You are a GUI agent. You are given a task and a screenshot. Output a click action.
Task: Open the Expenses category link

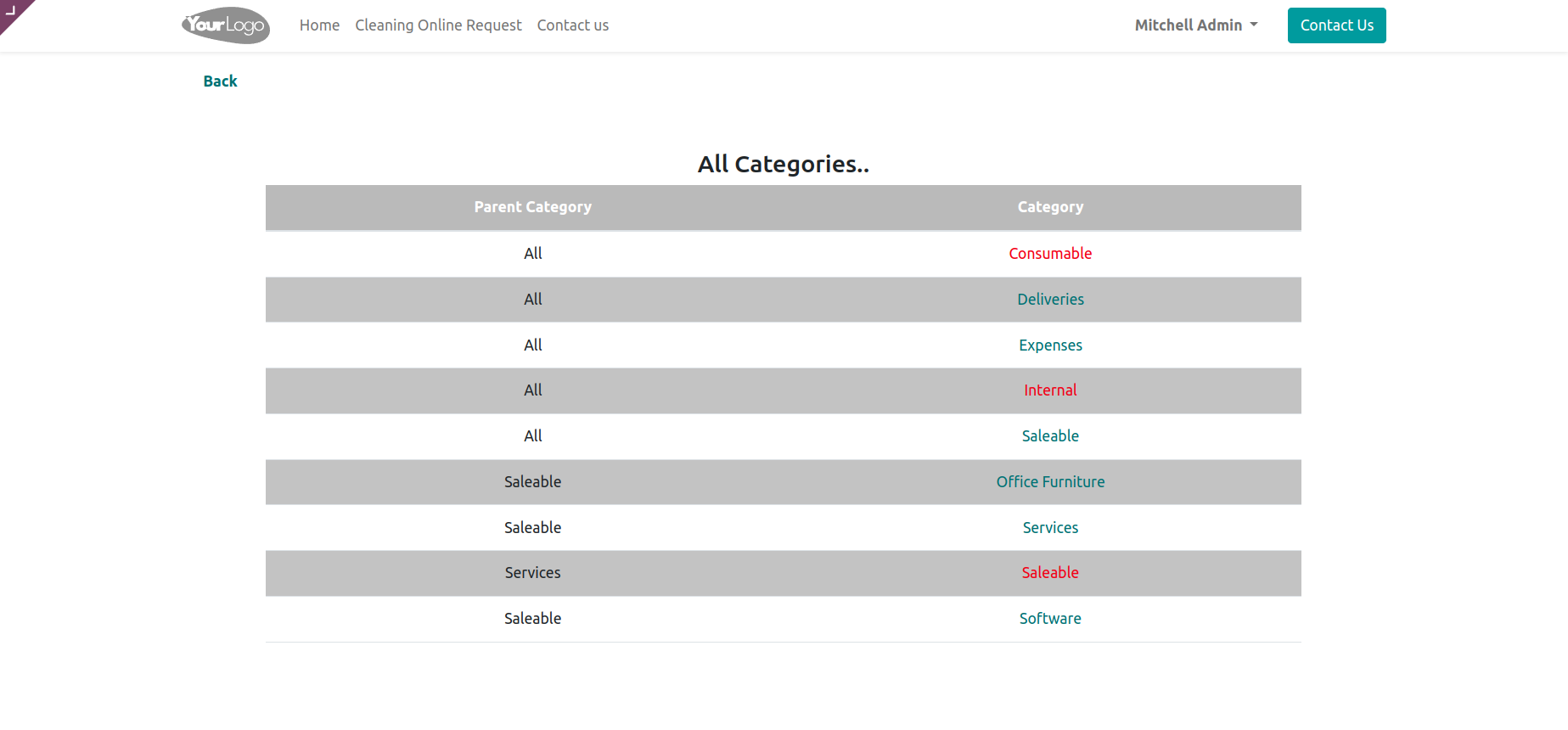pyautogui.click(x=1050, y=345)
